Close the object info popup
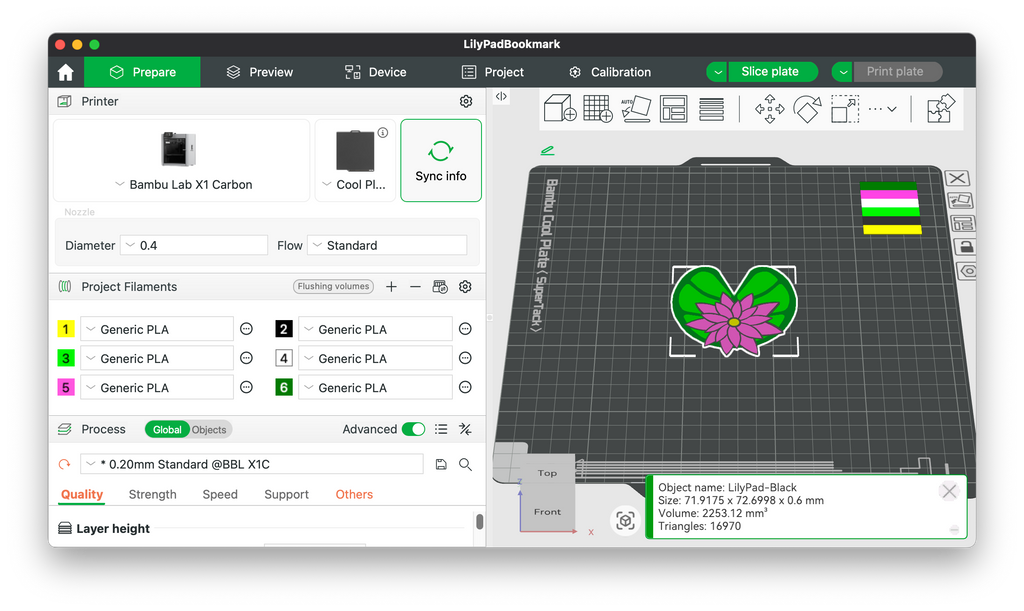This screenshot has width=1024, height=611. pyautogui.click(x=949, y=492)
